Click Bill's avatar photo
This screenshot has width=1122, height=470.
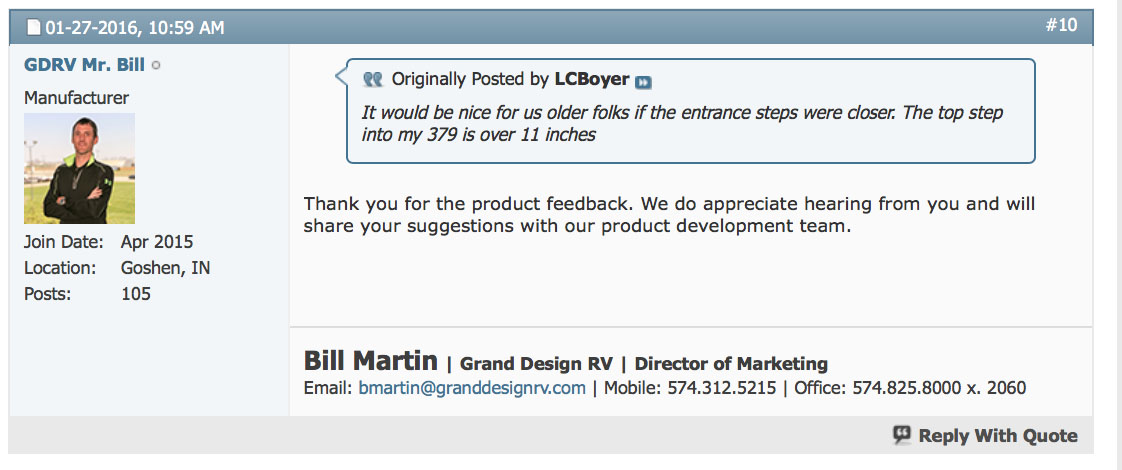point(79,168)
